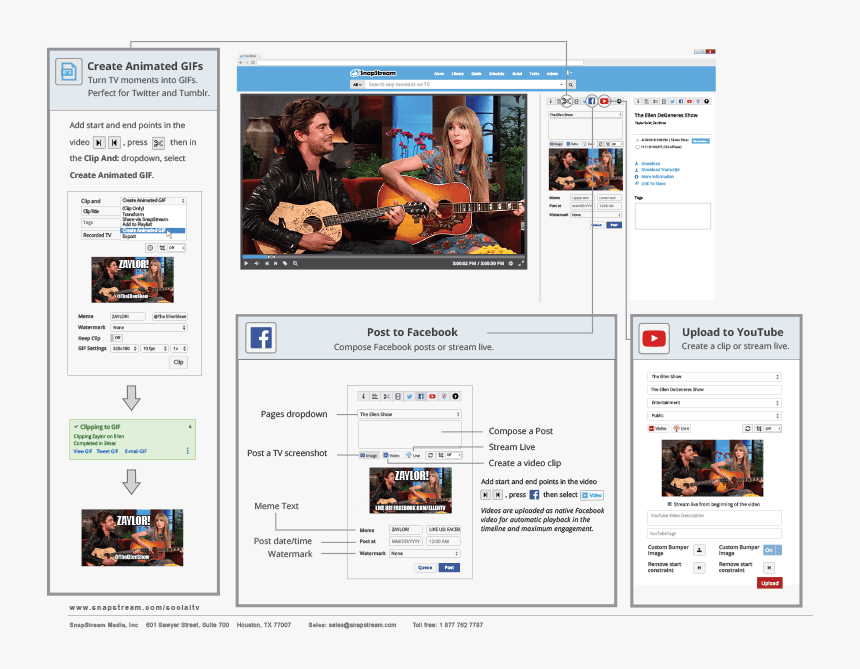Image resolution: width=860 pixels, height=669 pixels.
Task: Click the tag icon in the video player controls
Action: point(285,263)
